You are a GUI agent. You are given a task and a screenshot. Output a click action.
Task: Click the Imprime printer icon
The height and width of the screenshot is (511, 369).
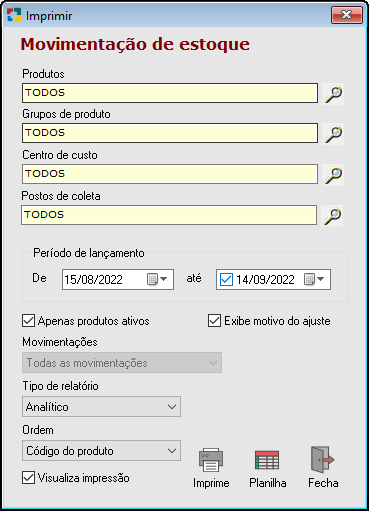tap(211, 460)
